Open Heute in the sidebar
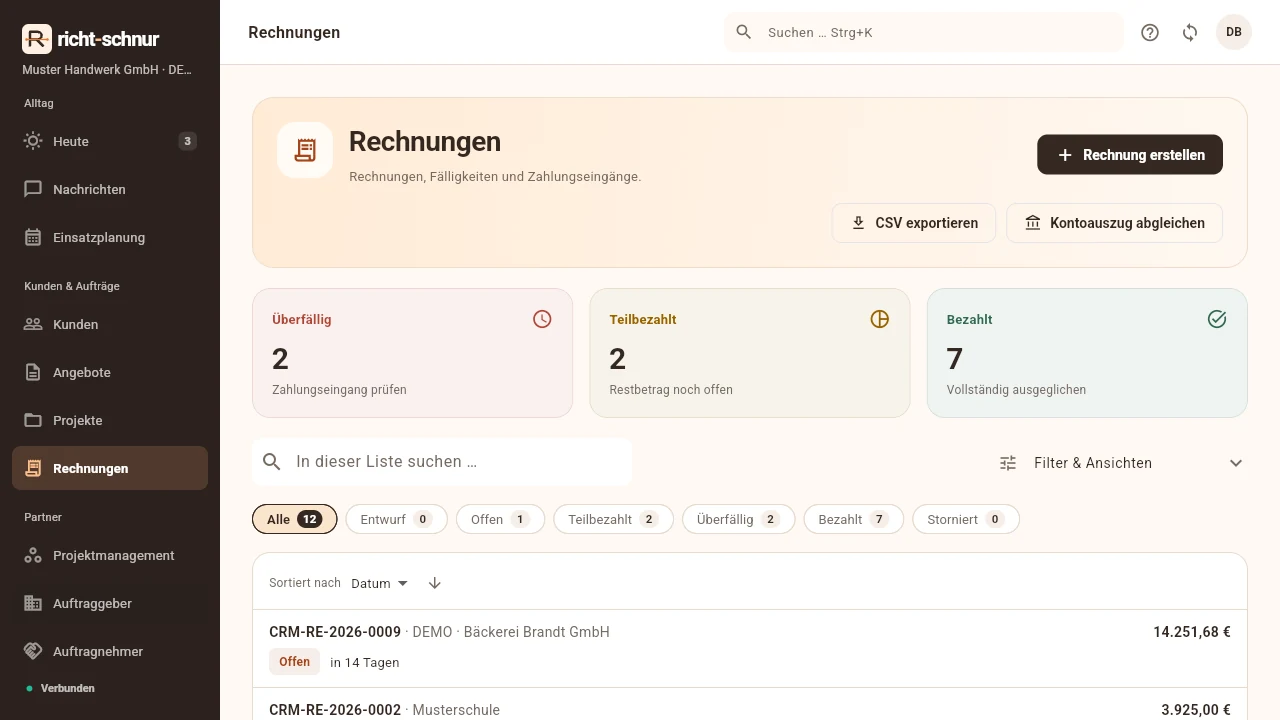The height and width of the screenshot is (720, 1280). click(110, 141)
